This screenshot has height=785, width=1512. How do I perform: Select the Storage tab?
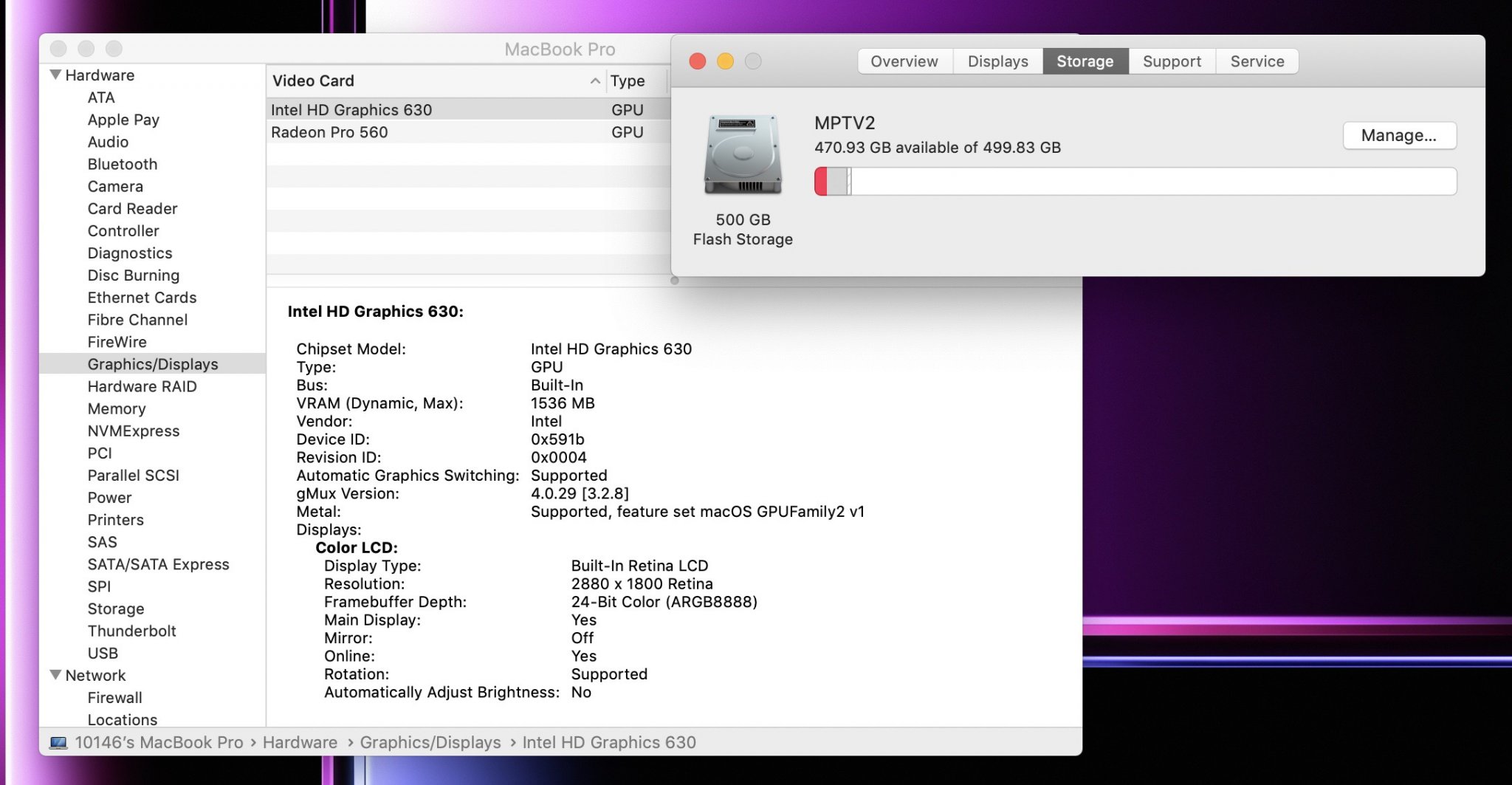click(1085, 61)
